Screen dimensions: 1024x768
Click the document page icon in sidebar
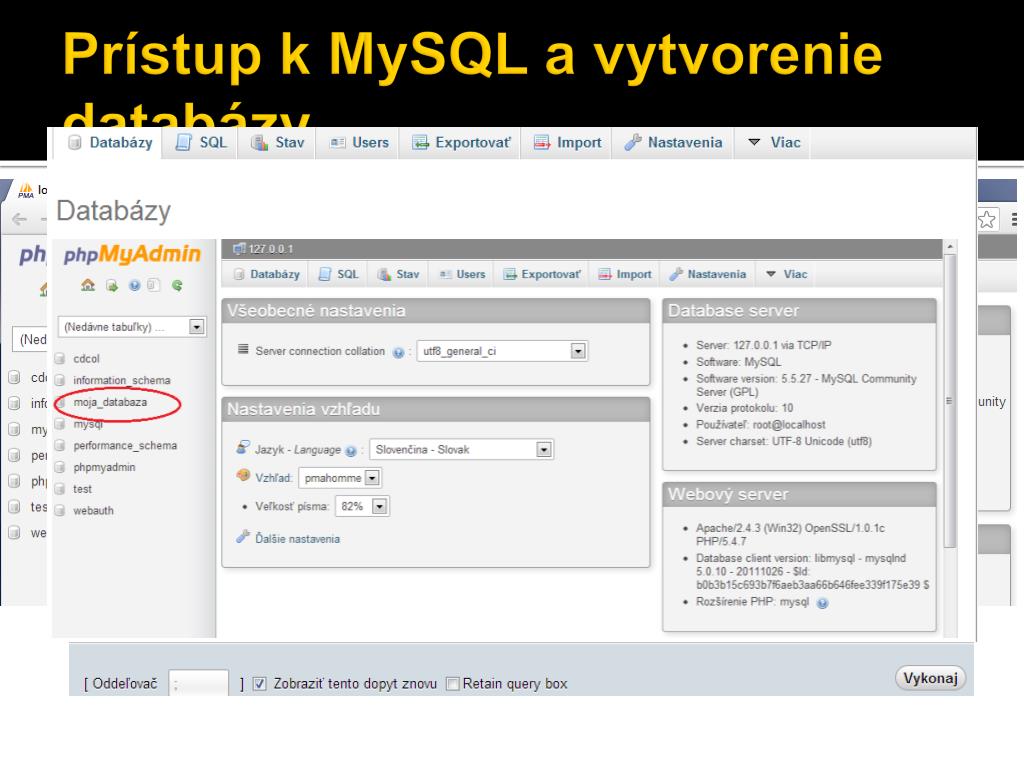tap(153, 285)
